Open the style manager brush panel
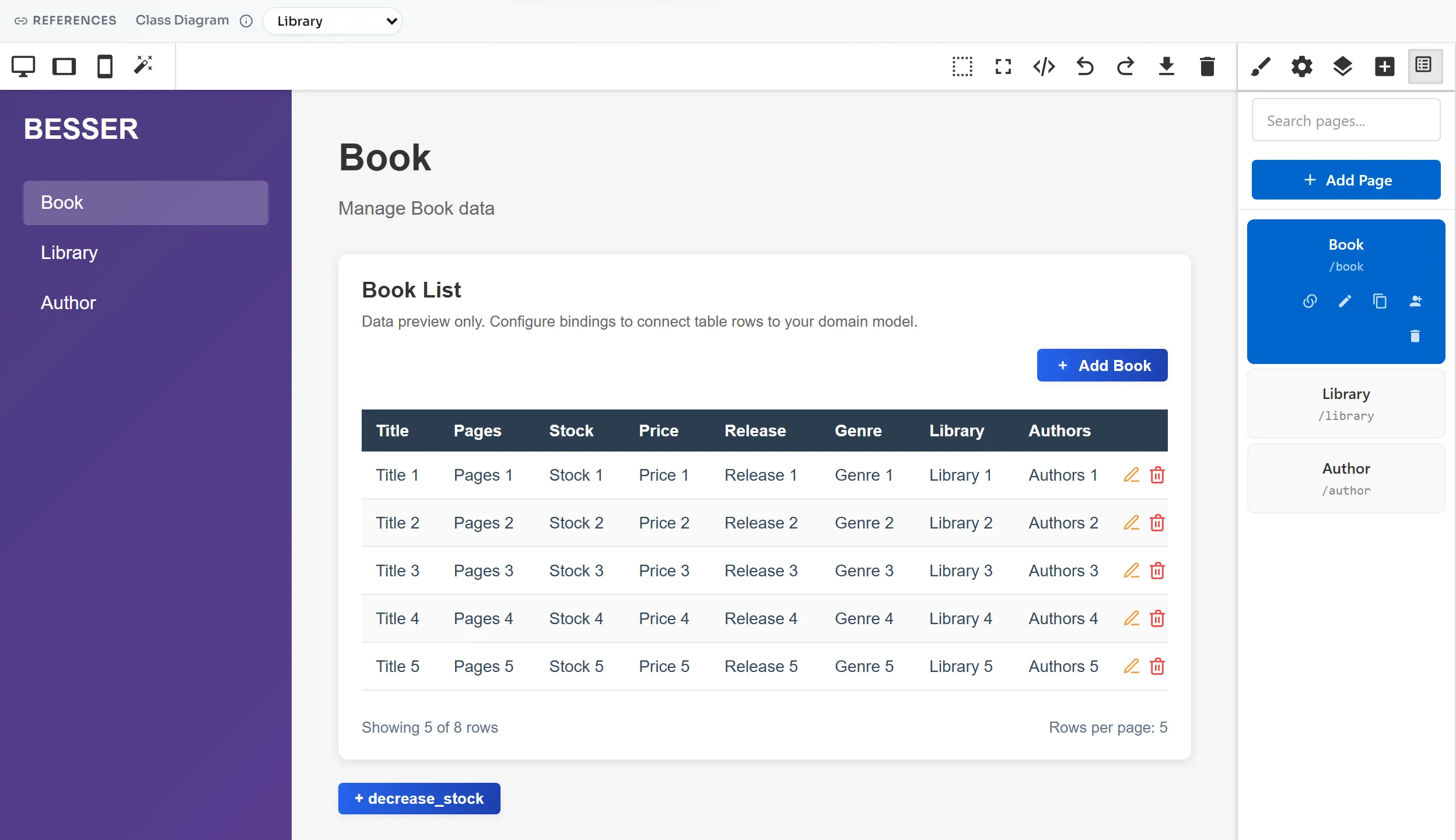1456x840 pixels. [x=1261, y=66]
